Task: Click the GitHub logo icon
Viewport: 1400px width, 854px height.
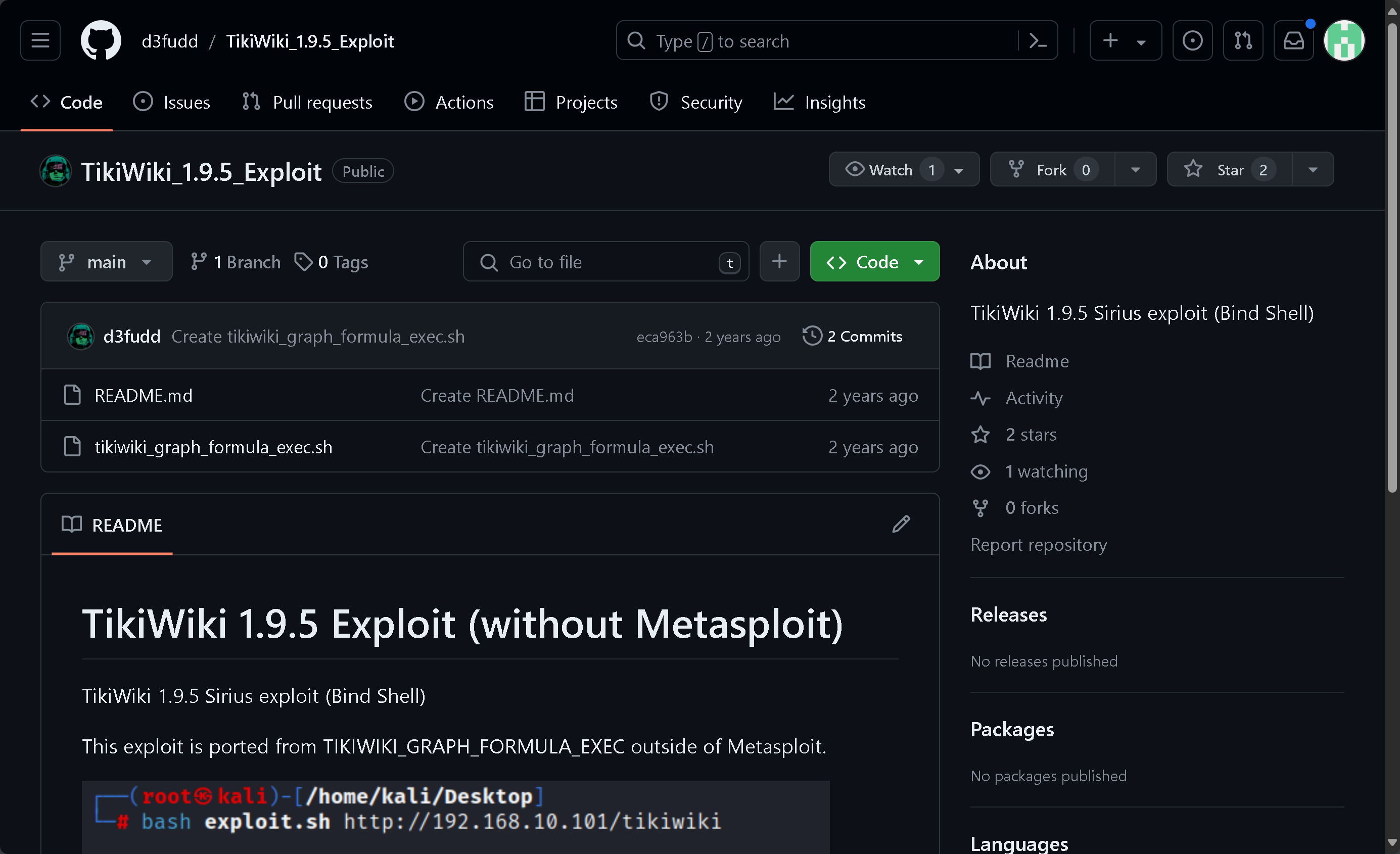Action: [x=101, y=40]
